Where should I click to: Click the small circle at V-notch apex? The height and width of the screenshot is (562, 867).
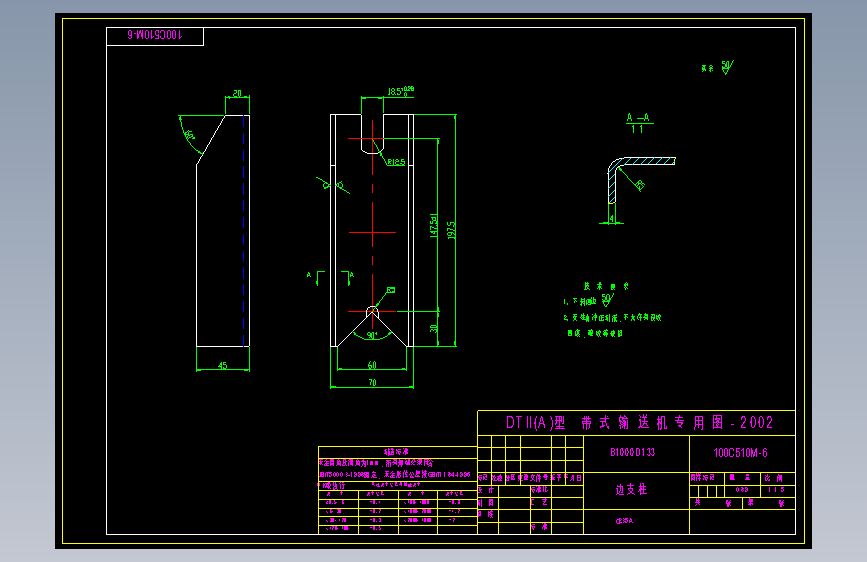point(372,313)
